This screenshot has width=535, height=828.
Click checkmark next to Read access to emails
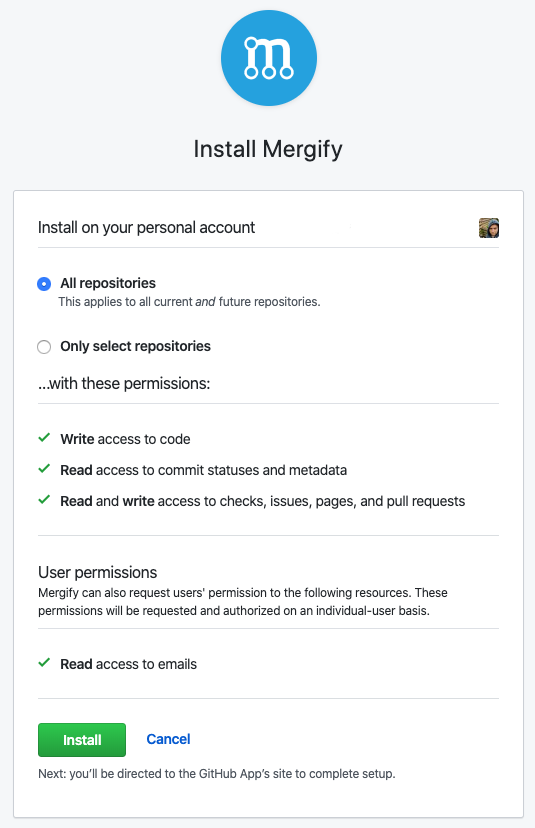point(44,663)
